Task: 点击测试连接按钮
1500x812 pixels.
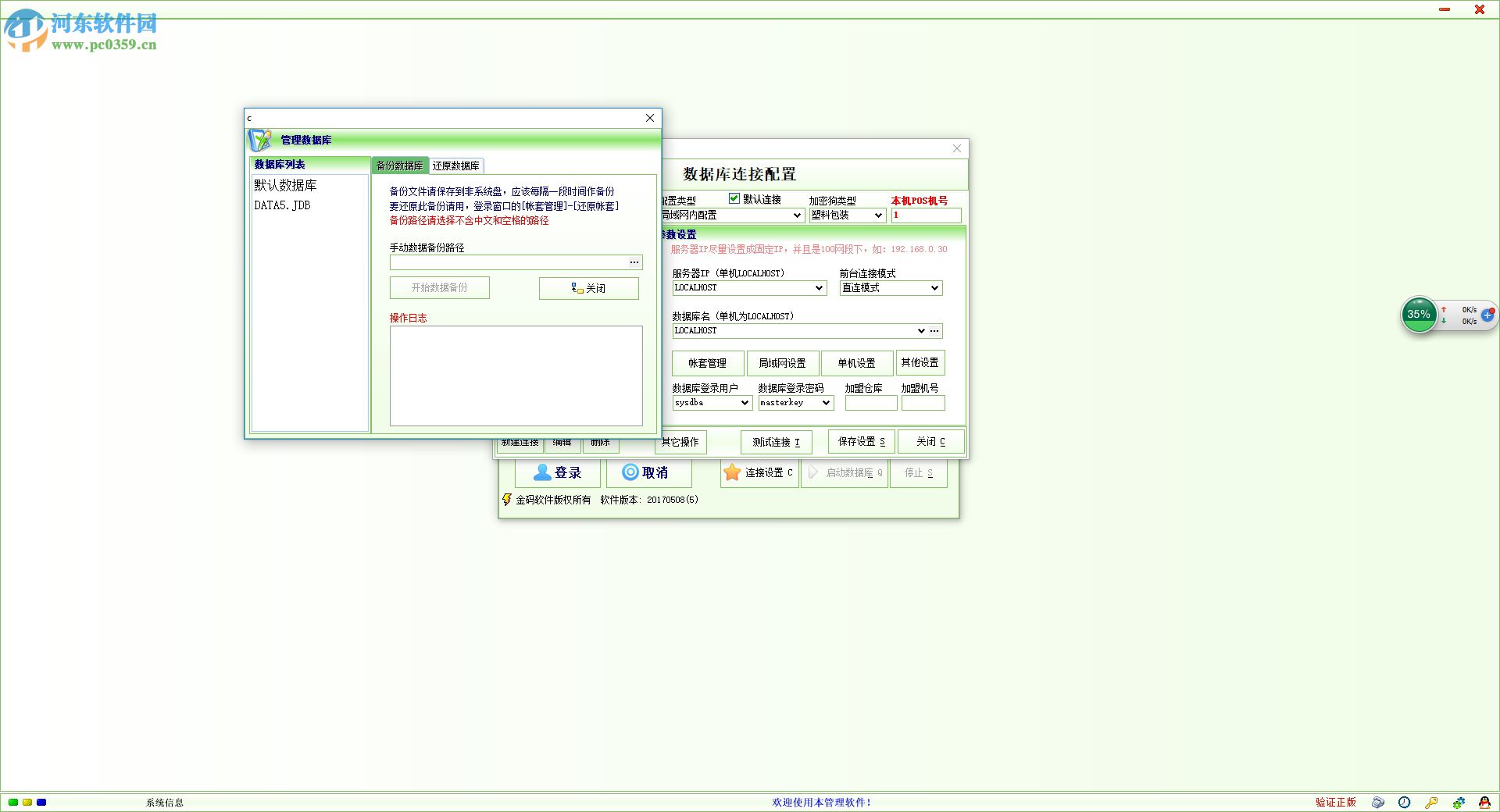Action: [x=776, y=442]
